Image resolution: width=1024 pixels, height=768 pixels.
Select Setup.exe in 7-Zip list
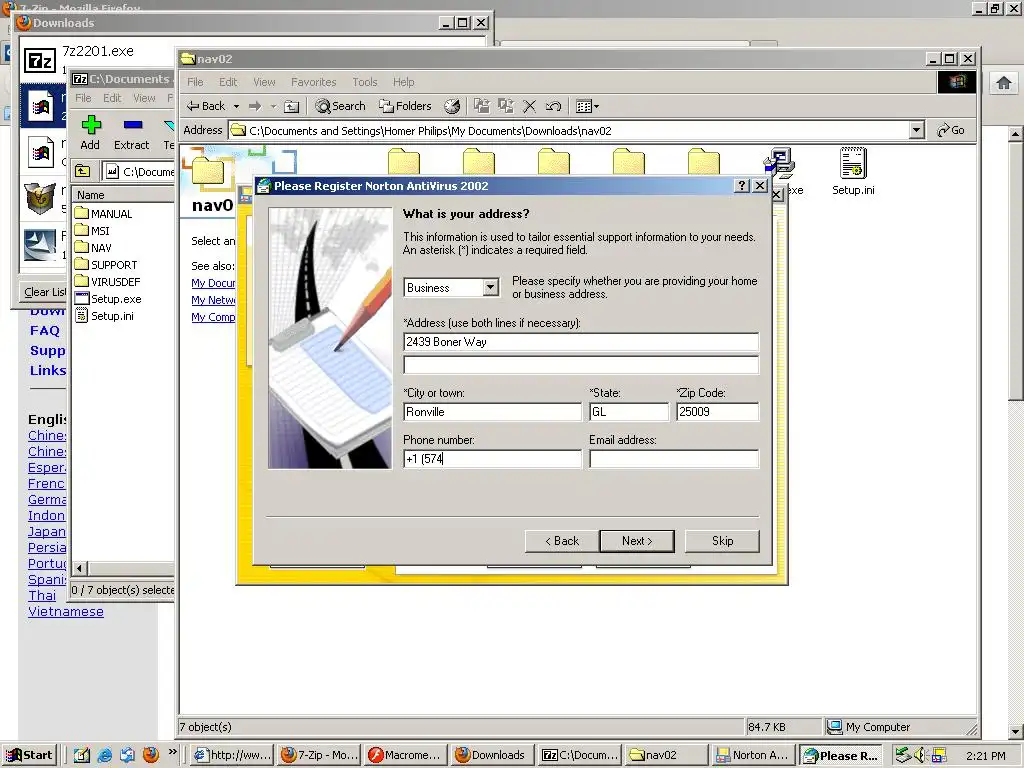[108, 298]
